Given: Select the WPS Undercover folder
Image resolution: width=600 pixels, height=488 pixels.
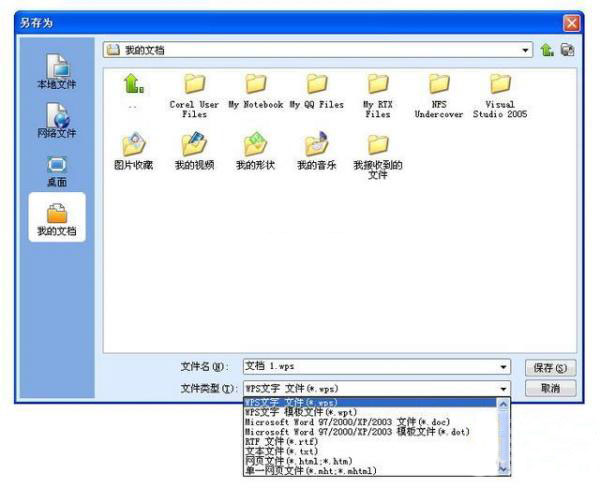Looking at the screenshot, I should click(439, 96).
